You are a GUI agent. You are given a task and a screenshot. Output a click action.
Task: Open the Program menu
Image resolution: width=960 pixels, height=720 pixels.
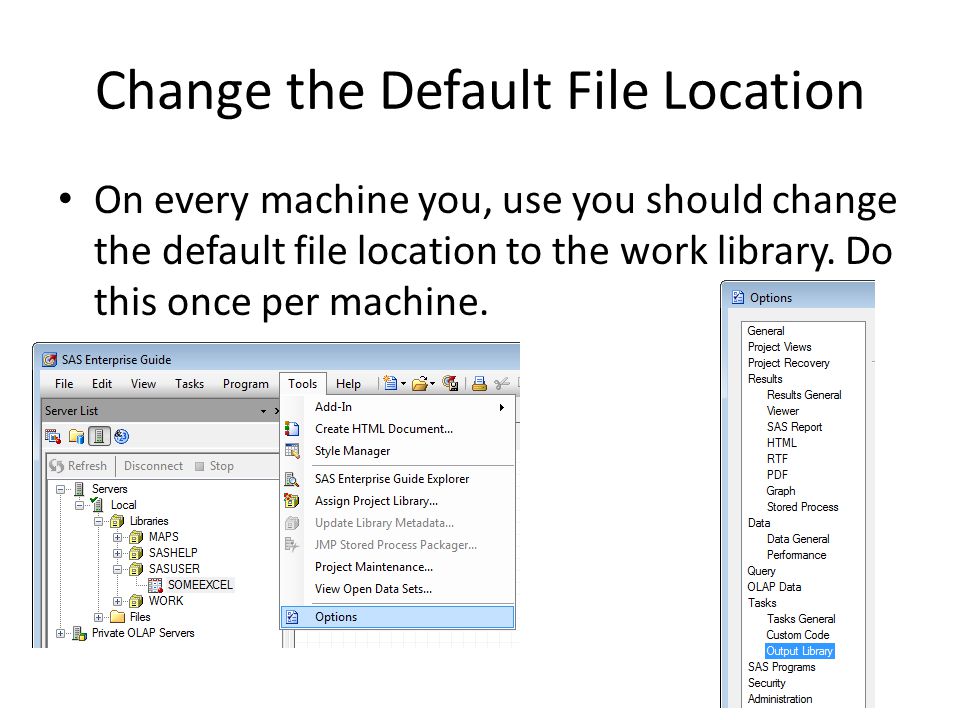click(246, 384)
